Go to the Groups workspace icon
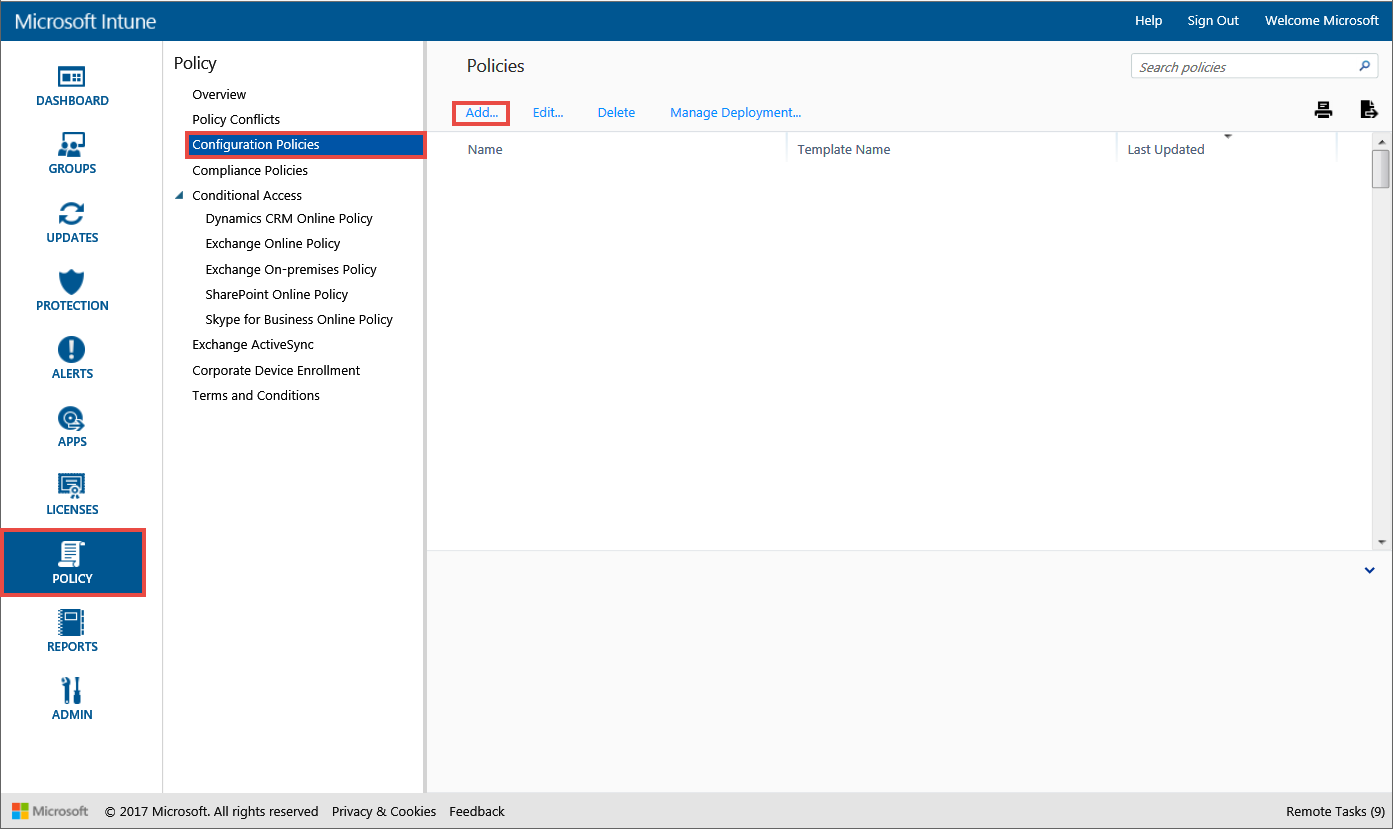The height and width of the screenshot is (829, 1393). pyautogui.click(x=72, y=145)
